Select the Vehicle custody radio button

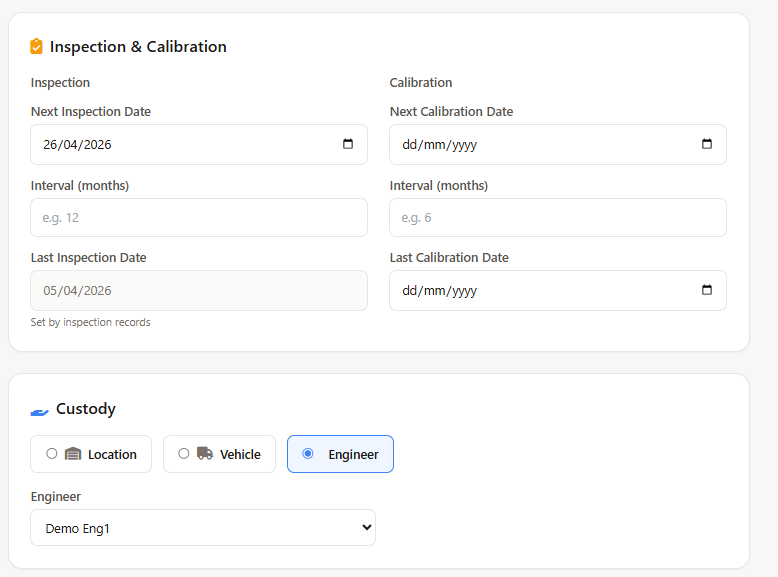point(184,453)
